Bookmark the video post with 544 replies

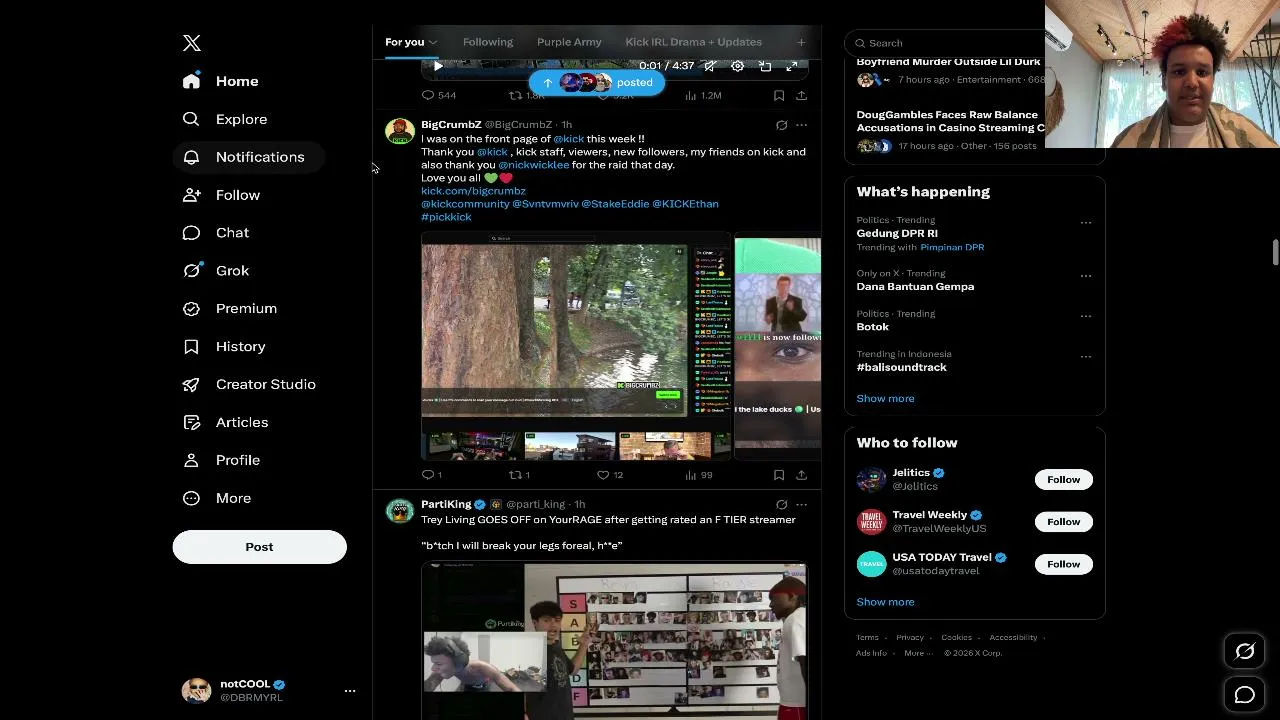779,96
